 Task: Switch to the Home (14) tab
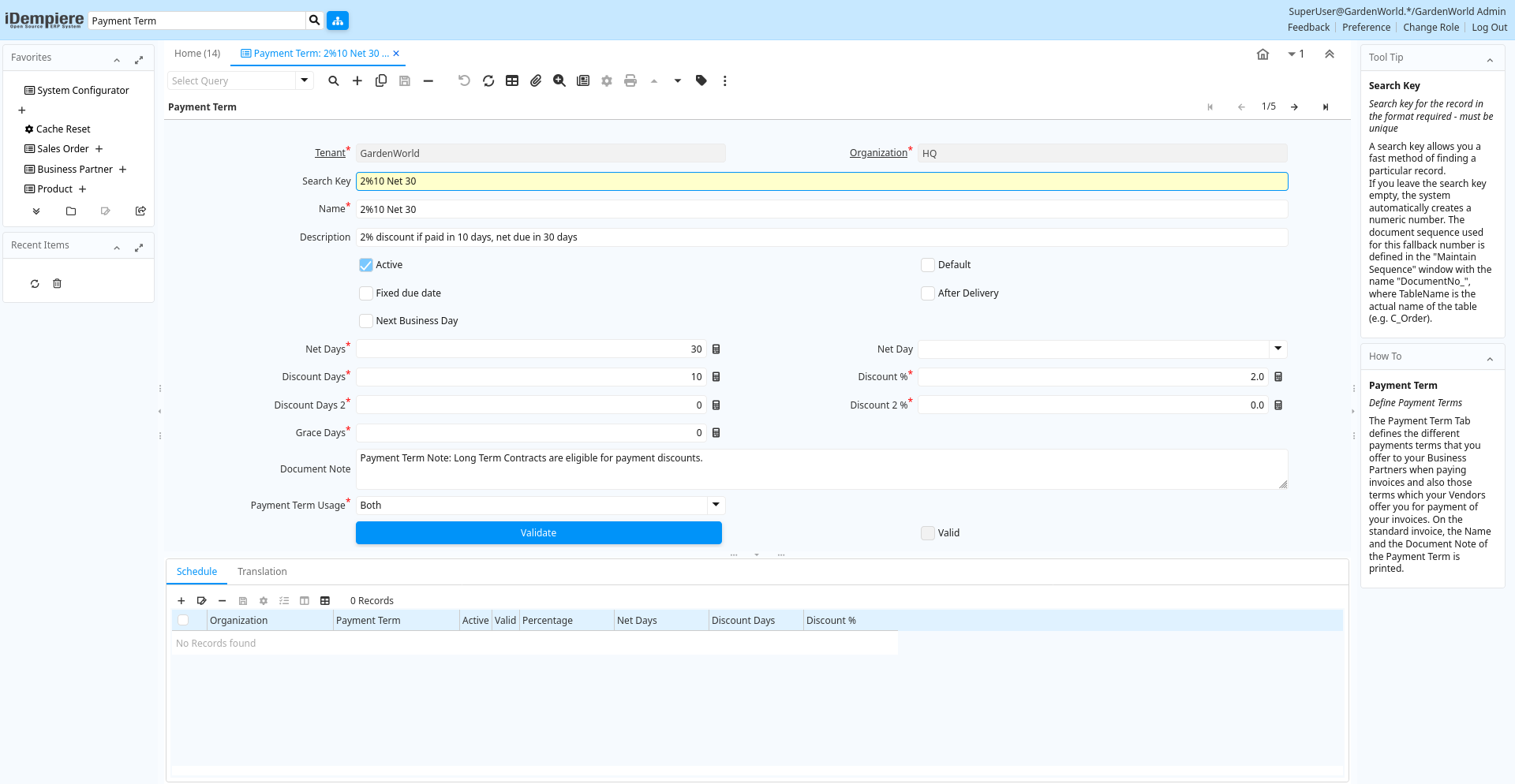(197, 54)
